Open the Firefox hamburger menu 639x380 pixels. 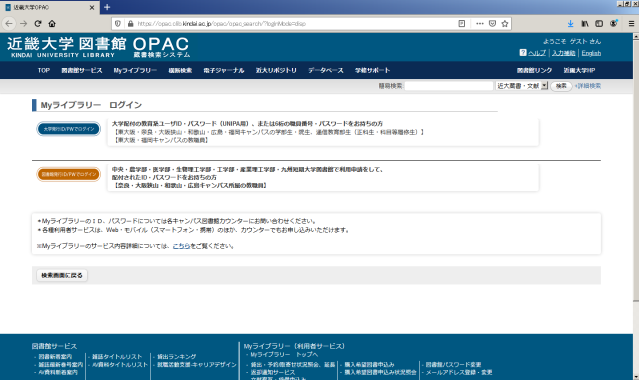(631, 24)
